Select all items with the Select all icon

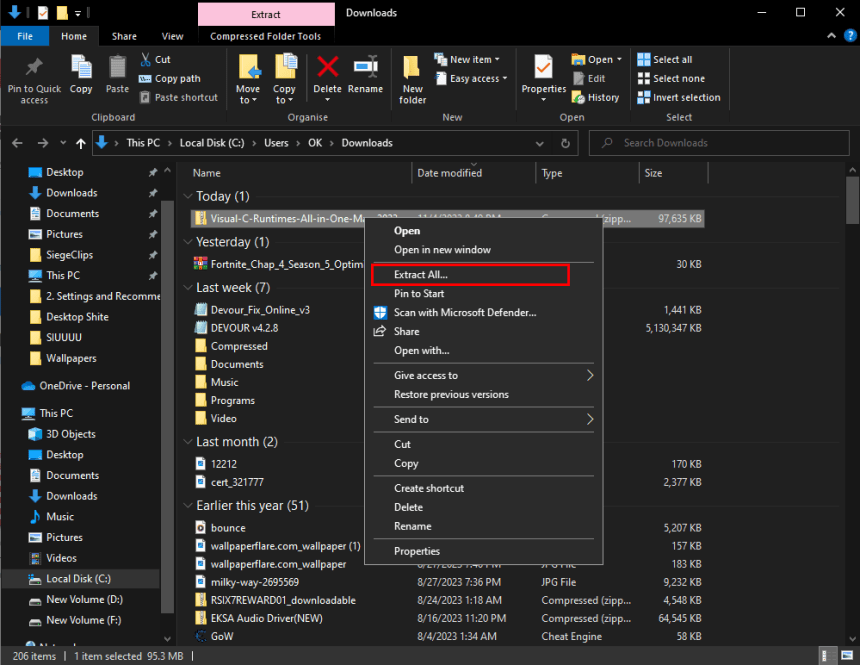[x=668, y=59]
